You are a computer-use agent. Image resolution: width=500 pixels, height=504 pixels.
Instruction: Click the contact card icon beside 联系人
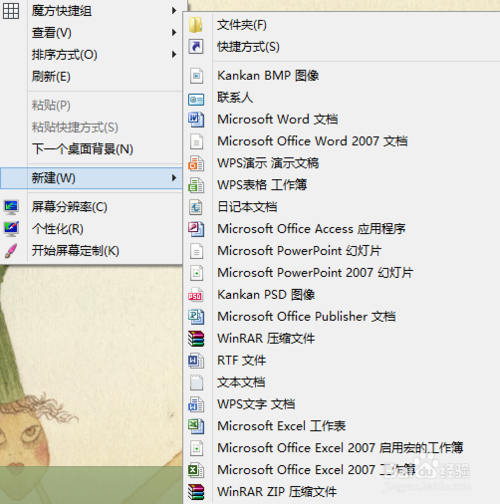coord(196,99)
